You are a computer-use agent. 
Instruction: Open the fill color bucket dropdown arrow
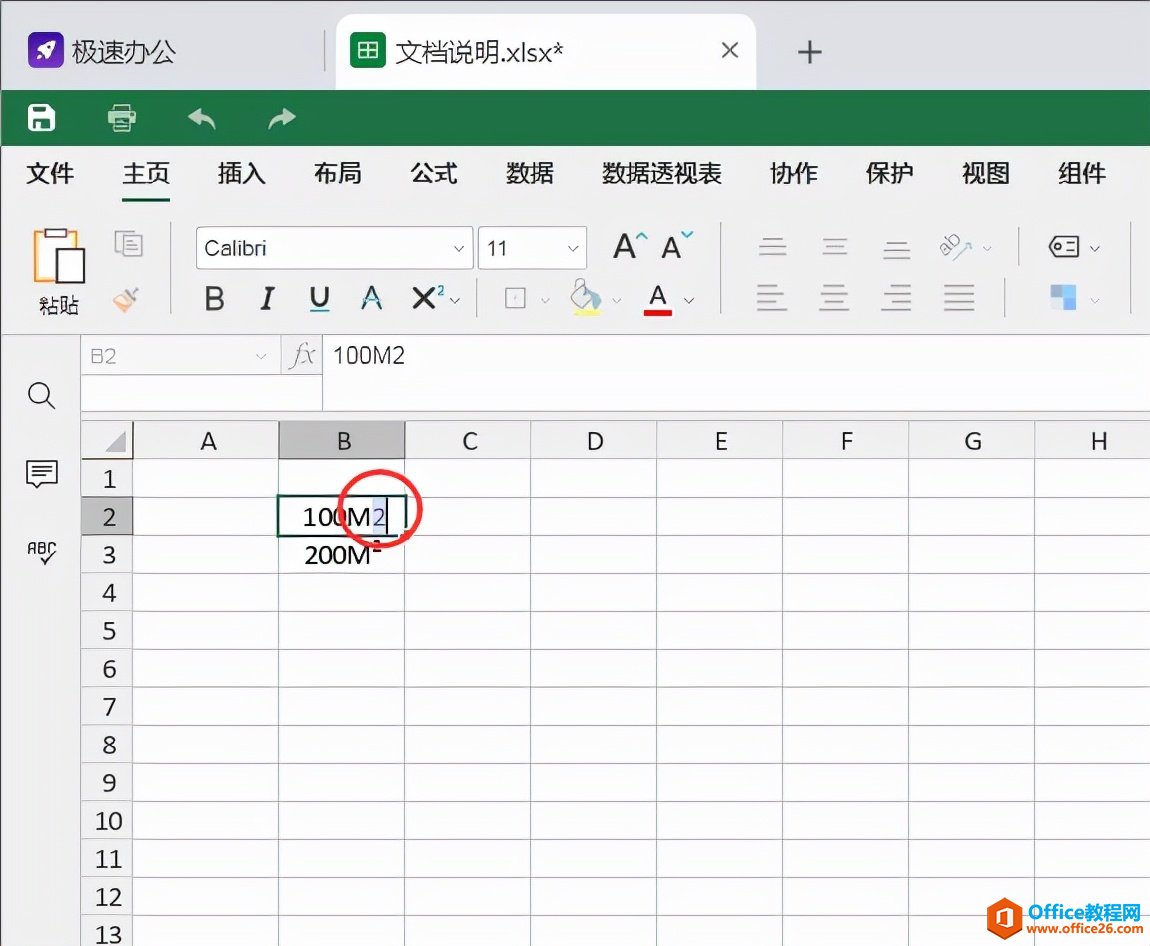click(x=617, y=298)
